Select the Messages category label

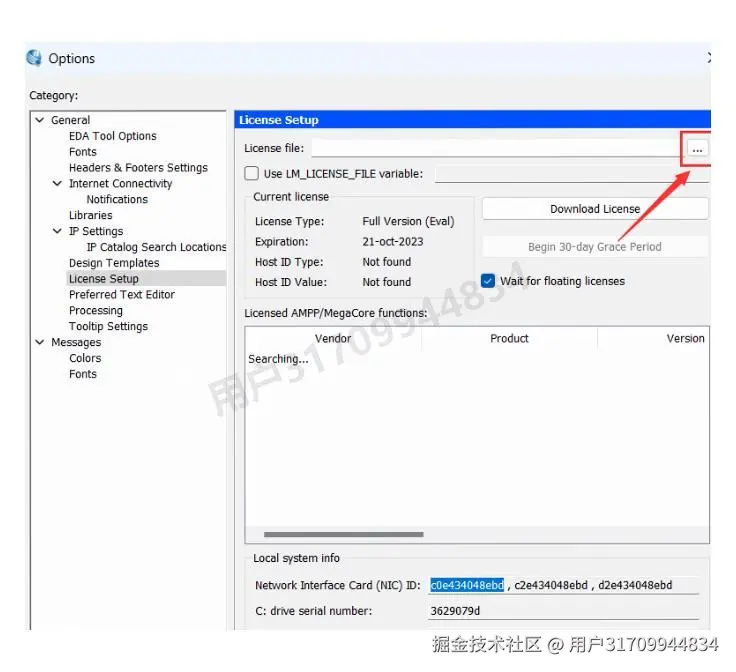pyautogui.click(x=76, y=343)
